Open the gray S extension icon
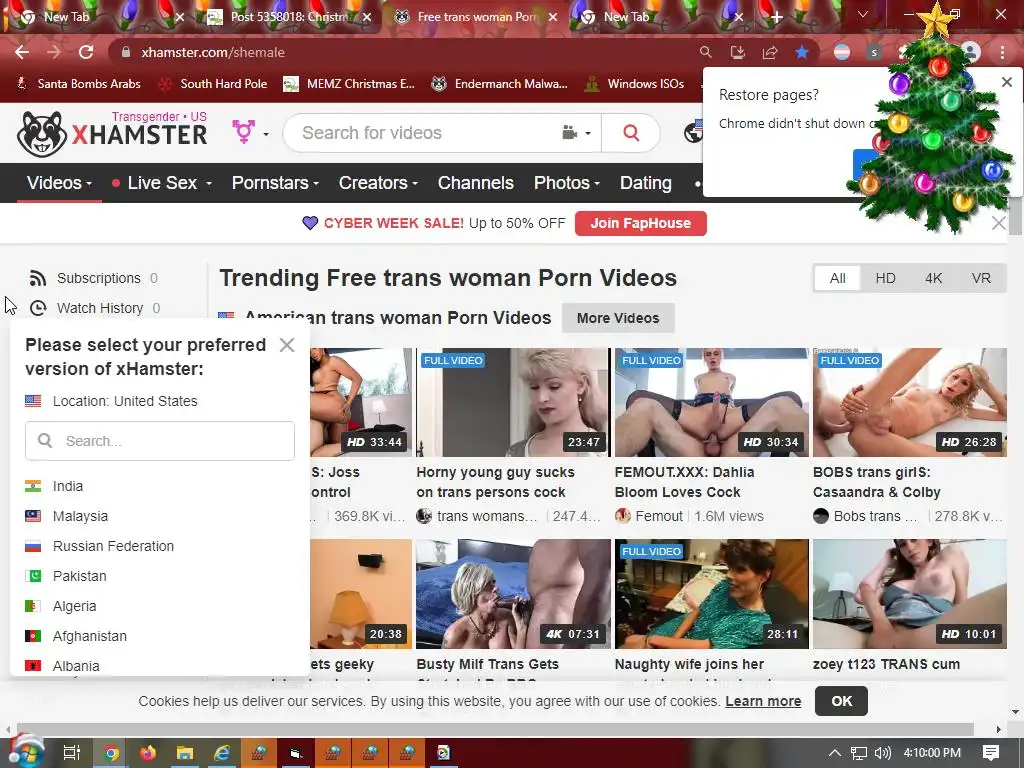The image size is (1024, 768). (873, 52)
